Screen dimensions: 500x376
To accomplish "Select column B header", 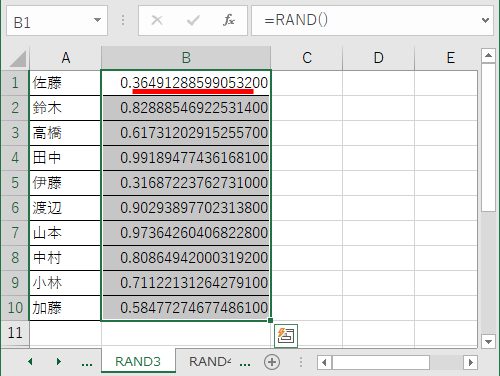I will 186,58.
